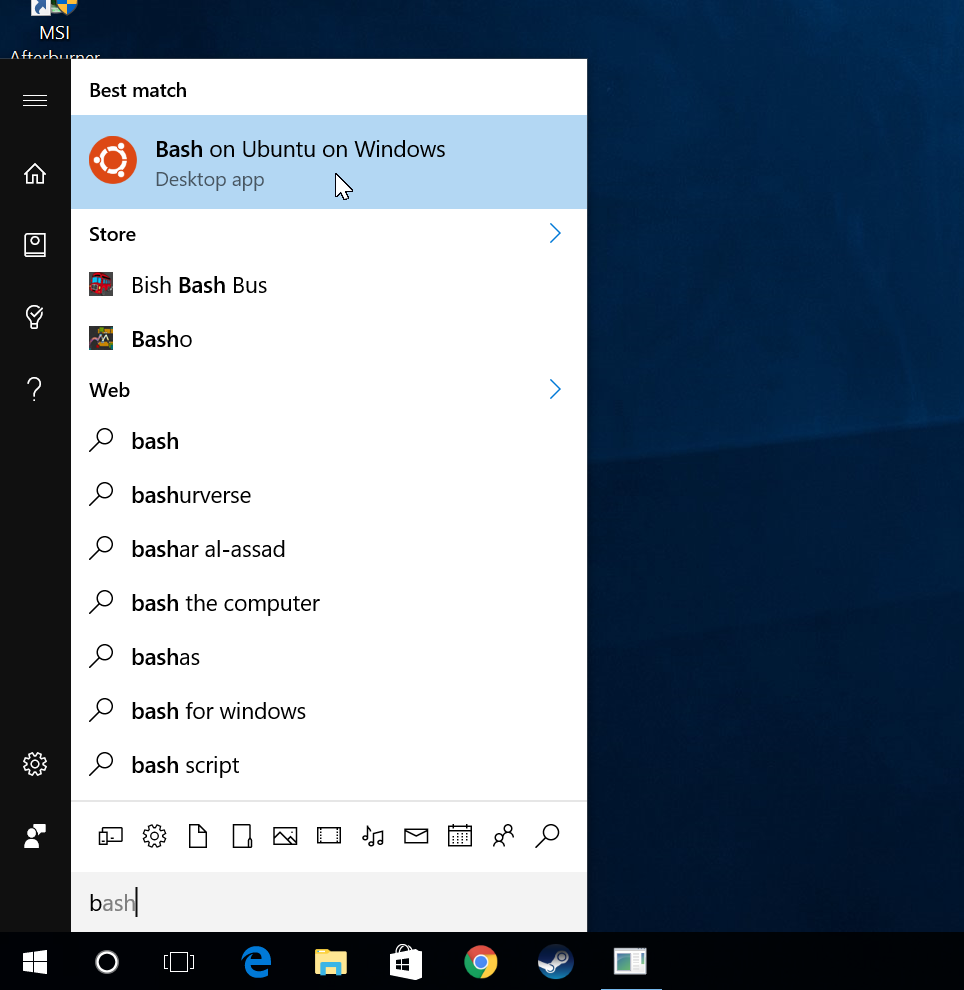Filter search results by Photos
Viewport: 964px width, 990px height.
(x=285, y=837)
